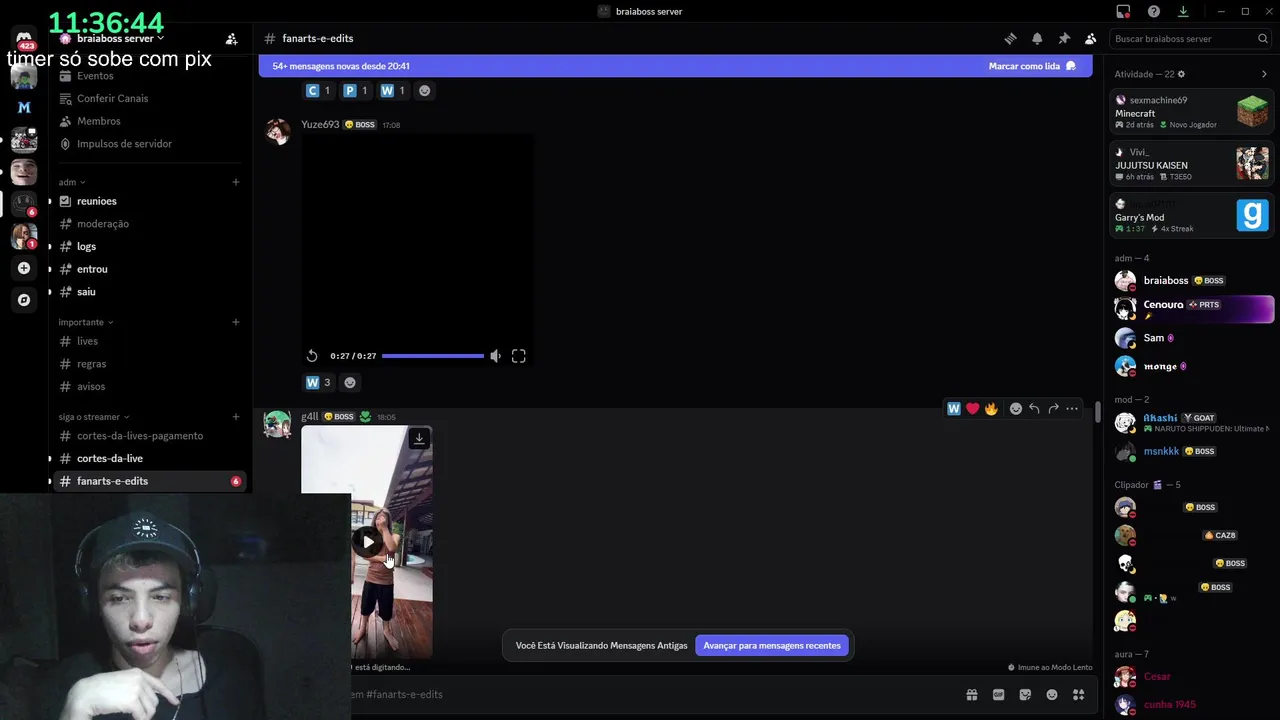The height and width of the screenshot is (720, 1280).
Task: Play g4ll's video attachment
Action: click(368, 542)
